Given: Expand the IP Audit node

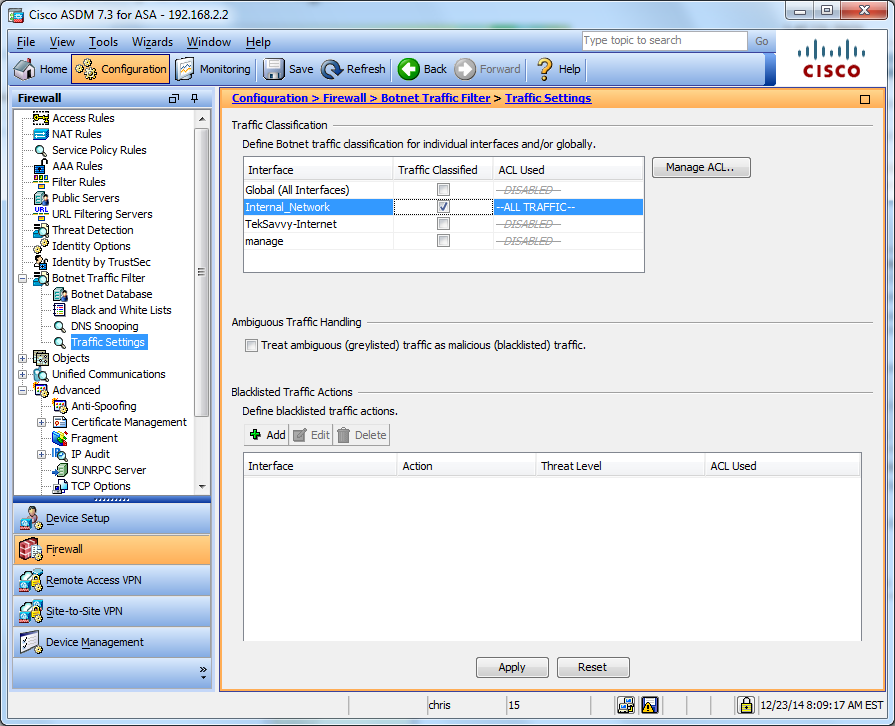Looking at the screenshot, I should click(41, 454).
